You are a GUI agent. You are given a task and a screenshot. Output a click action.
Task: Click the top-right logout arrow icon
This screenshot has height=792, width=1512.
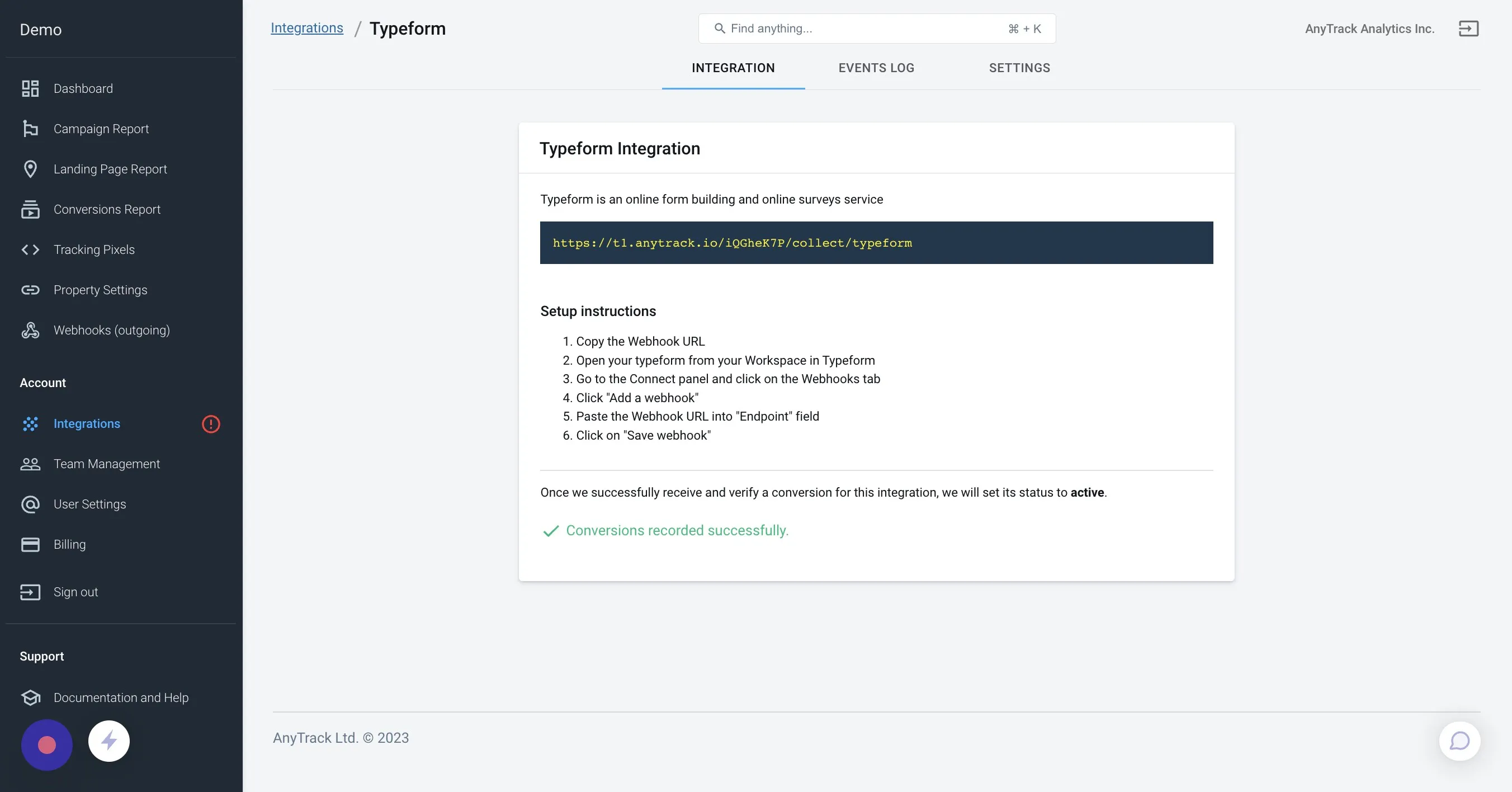pos(1468,28)
